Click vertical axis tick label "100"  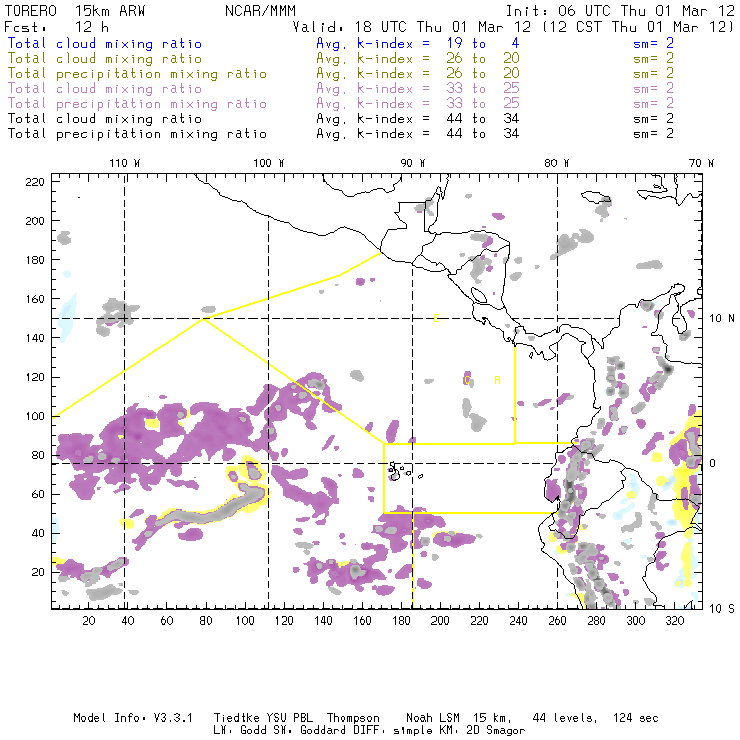point(35,416)
